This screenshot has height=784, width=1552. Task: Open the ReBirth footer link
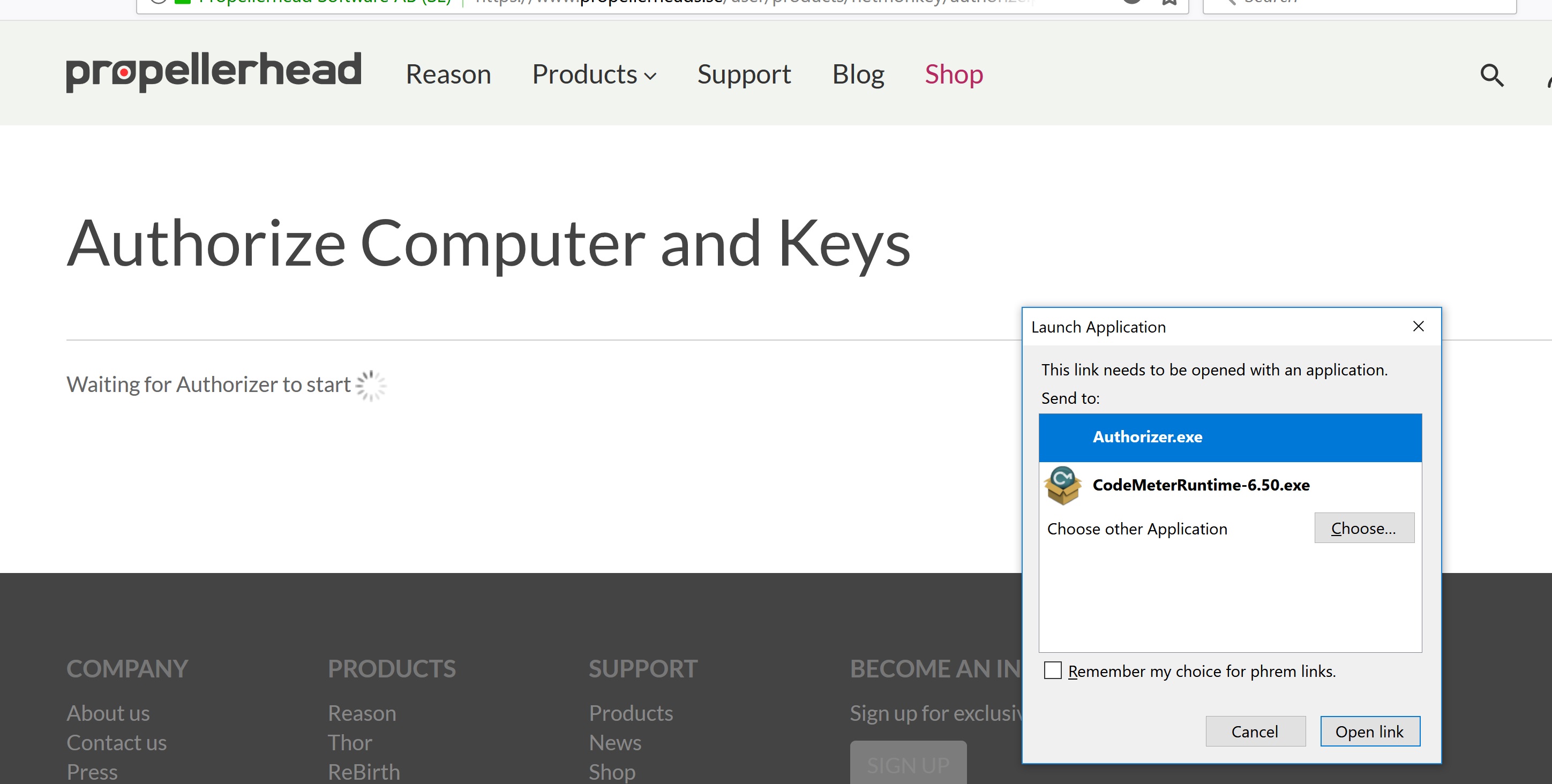[x=364, y=772]
